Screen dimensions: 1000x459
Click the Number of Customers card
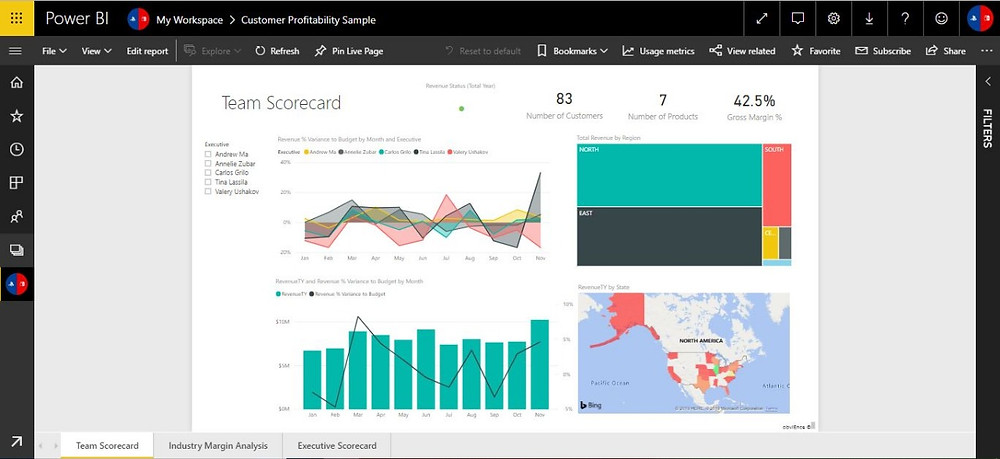(x=564, y=106)
